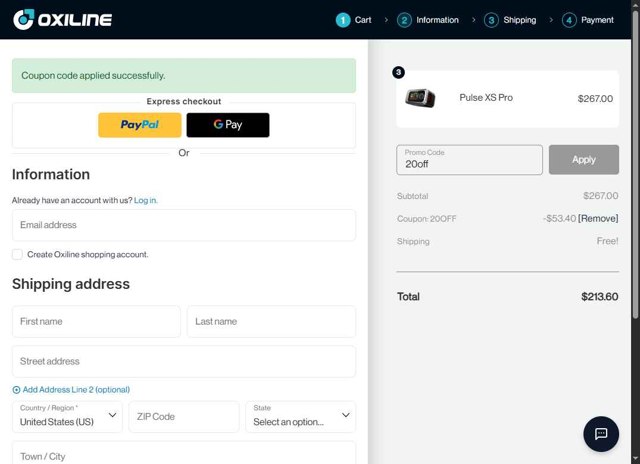
Task: Click the quantity badge on Pulse XS Pro
Action: (398, 72)
